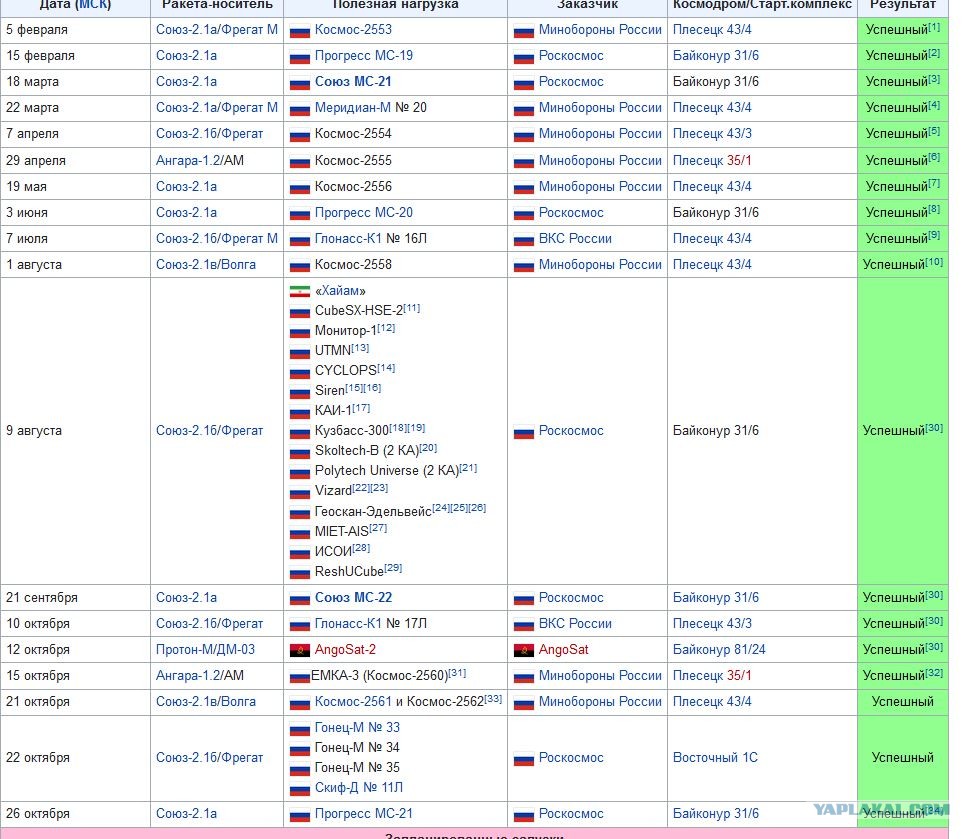
Task: Click the flag beside MIET-AIS
Action: tap(299, 533)
